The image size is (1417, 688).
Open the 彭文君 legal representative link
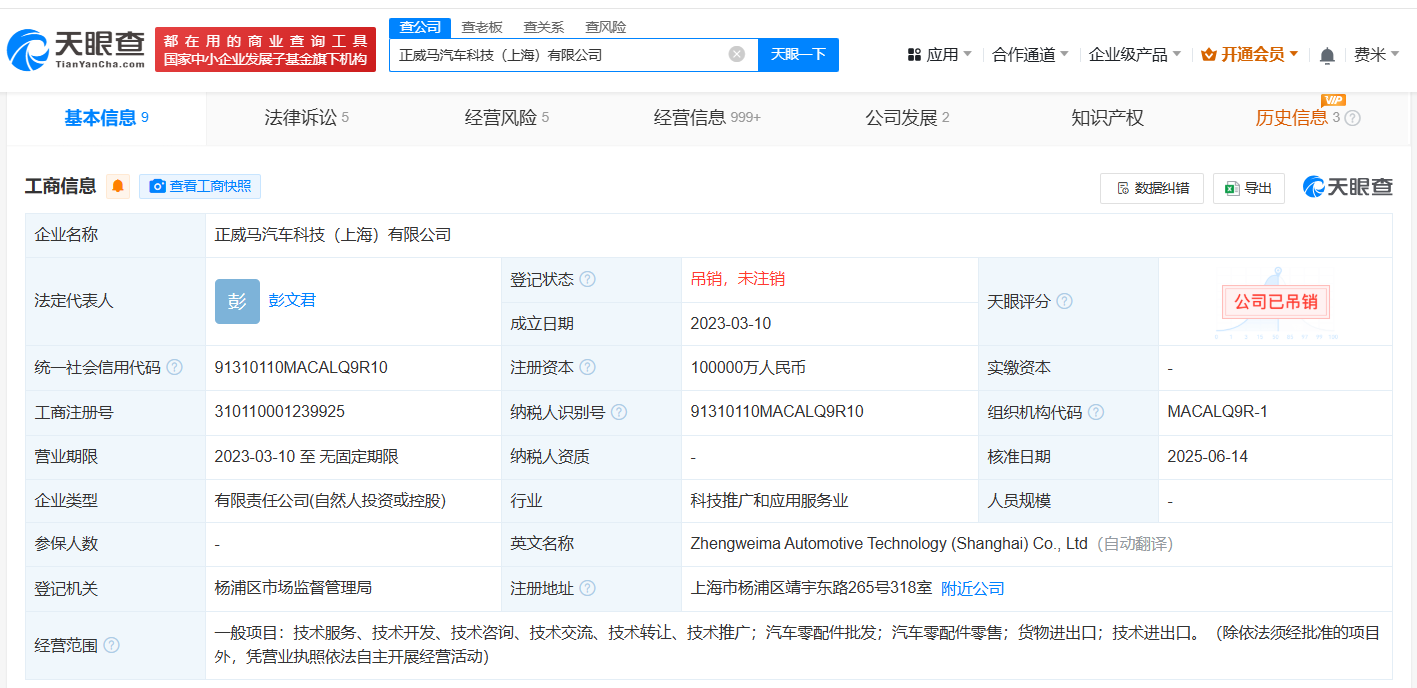[x=292, y=300]
